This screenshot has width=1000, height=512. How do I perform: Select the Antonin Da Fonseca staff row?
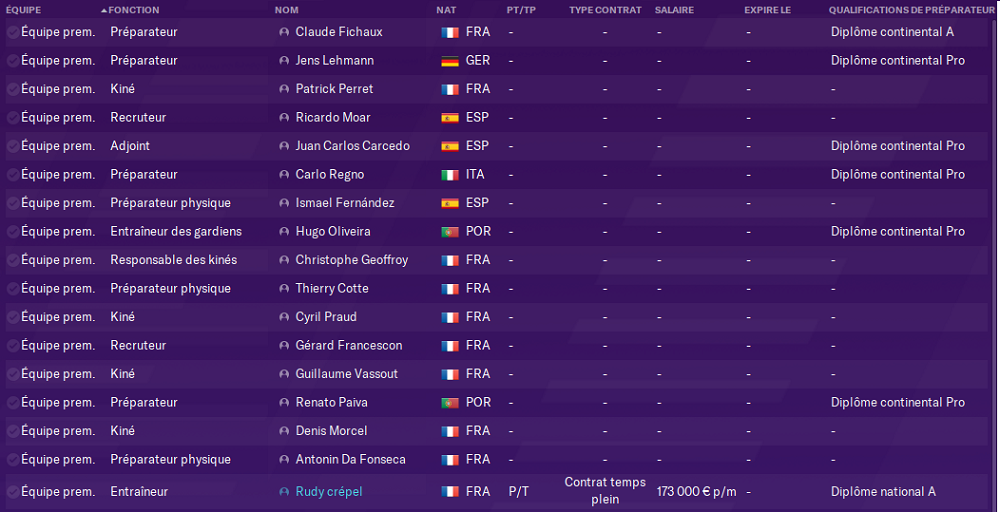coord(350,460)
